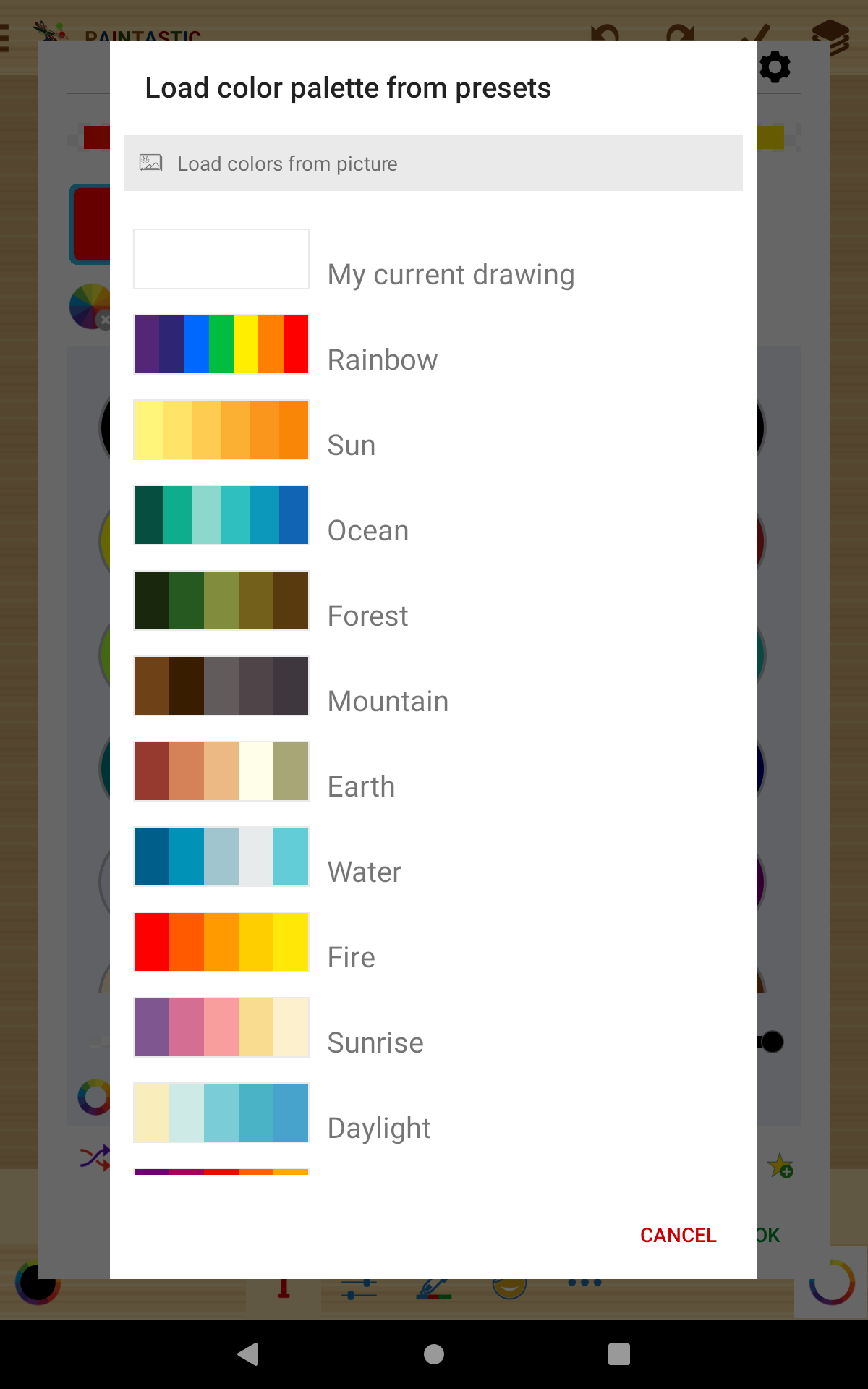This screenshot has width=868, height=1389.
Task: Tap the shuffle colors icon
Action: tap(95, 1157)
